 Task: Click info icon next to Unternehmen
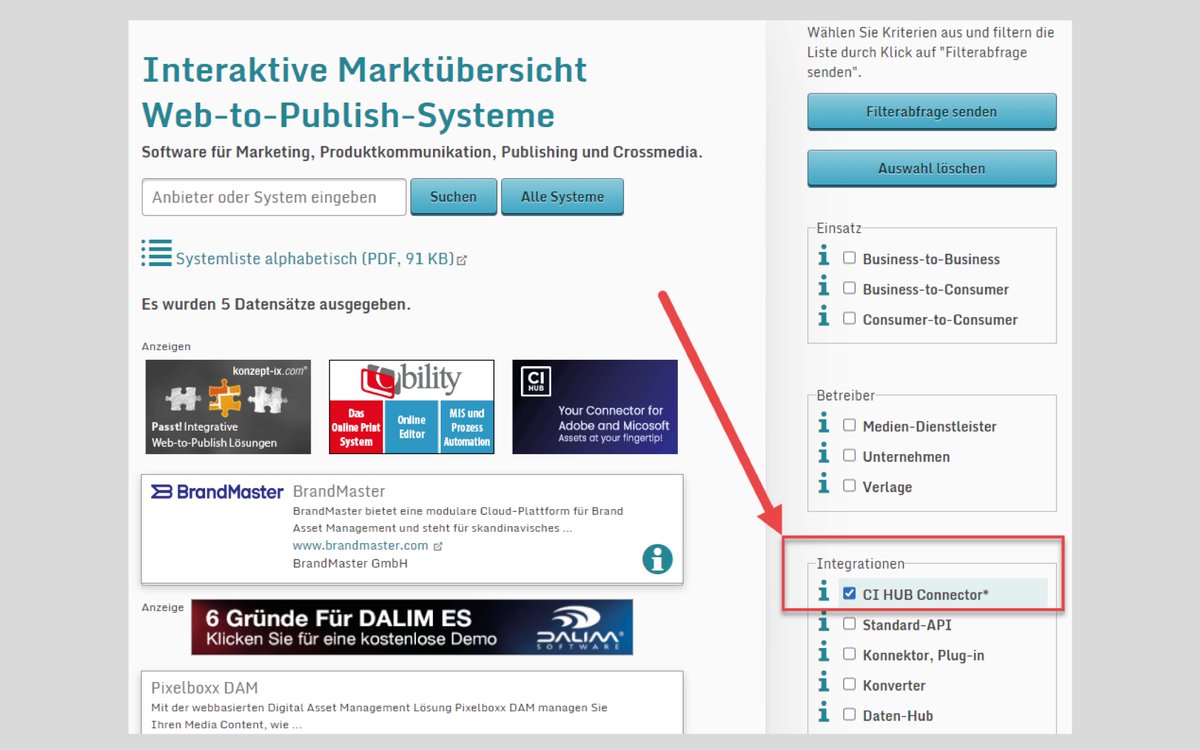[x=824, y=454]
